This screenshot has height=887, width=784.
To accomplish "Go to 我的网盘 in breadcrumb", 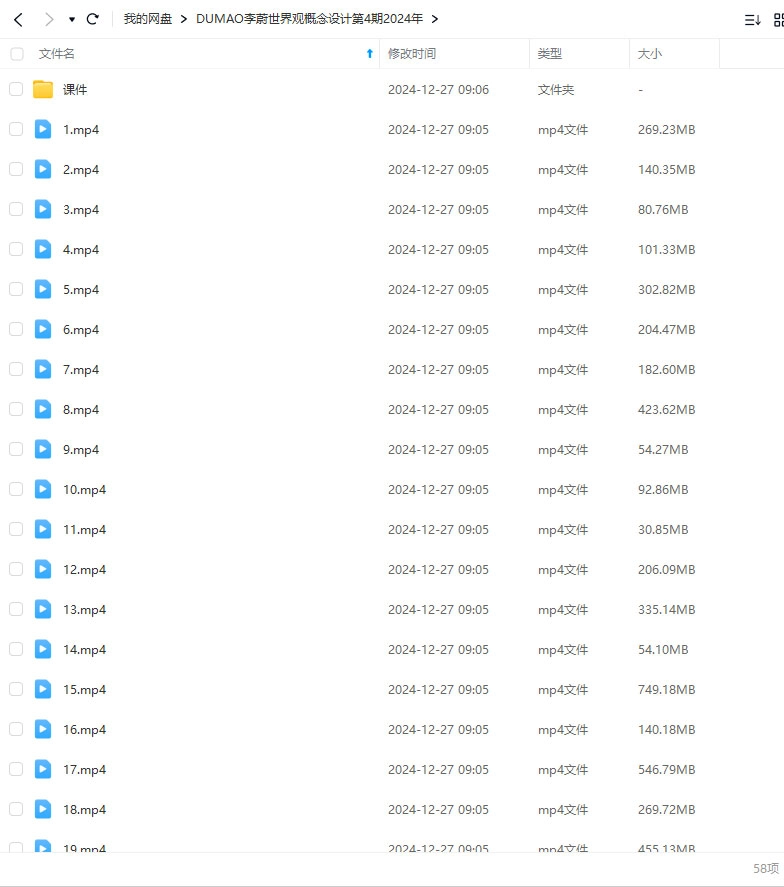I will (148, 19).
